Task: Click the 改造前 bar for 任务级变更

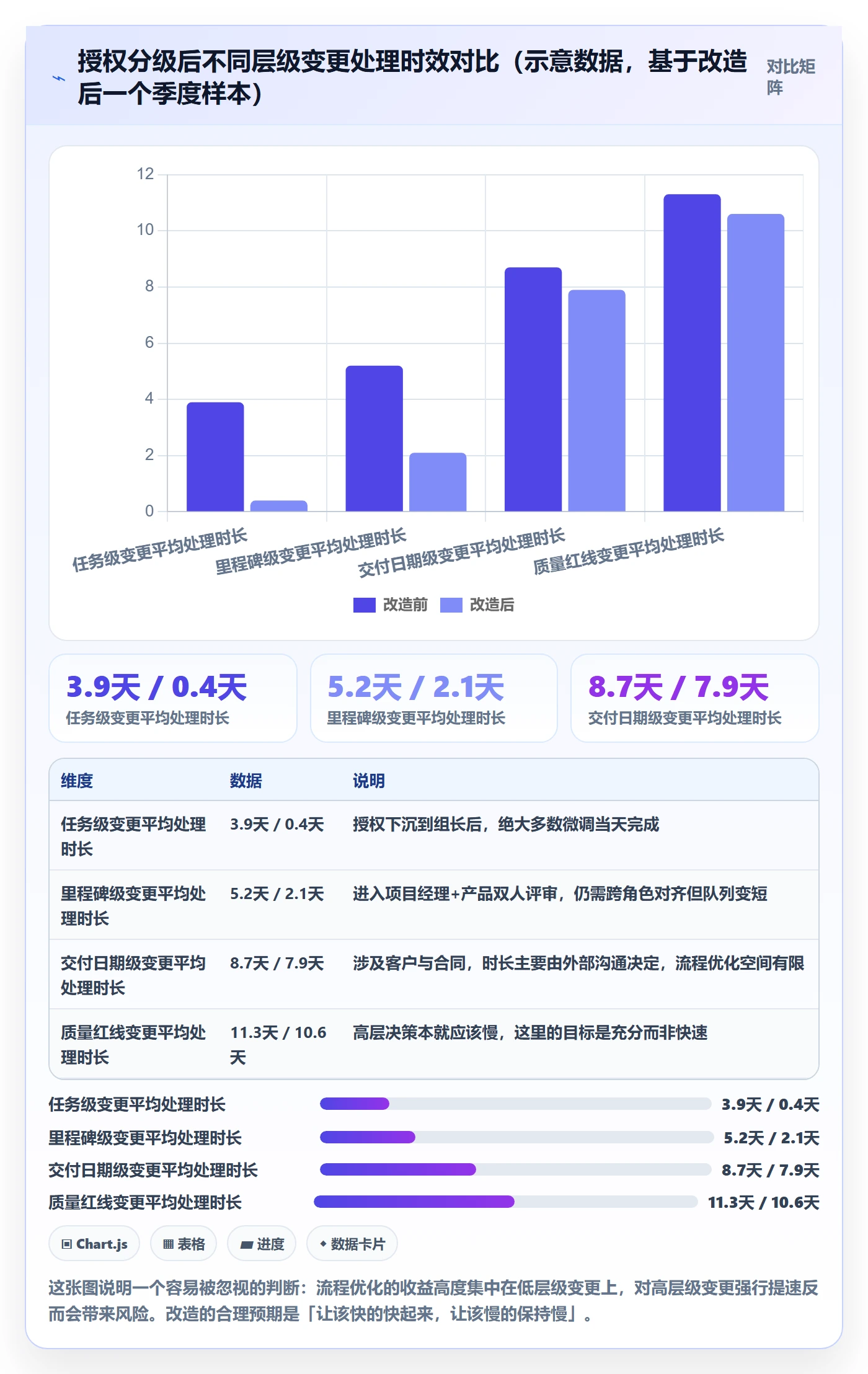Action: pyautogui.click(x=215, y=457)
